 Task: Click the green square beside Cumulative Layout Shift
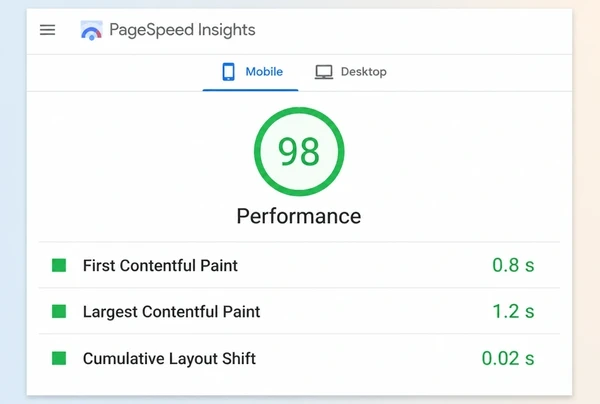pyautogui.click(x=59, y=358)
